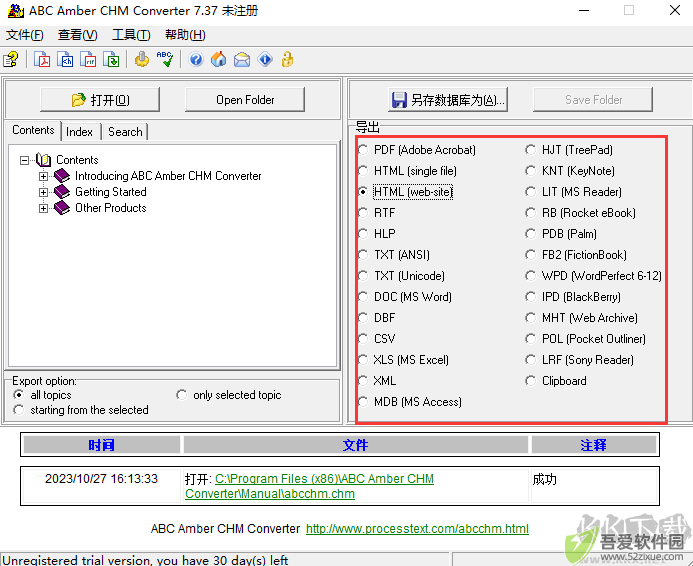This screenshot has width=693, height=566.
Task: Click the 文件 column header
Action: point(356,445)
